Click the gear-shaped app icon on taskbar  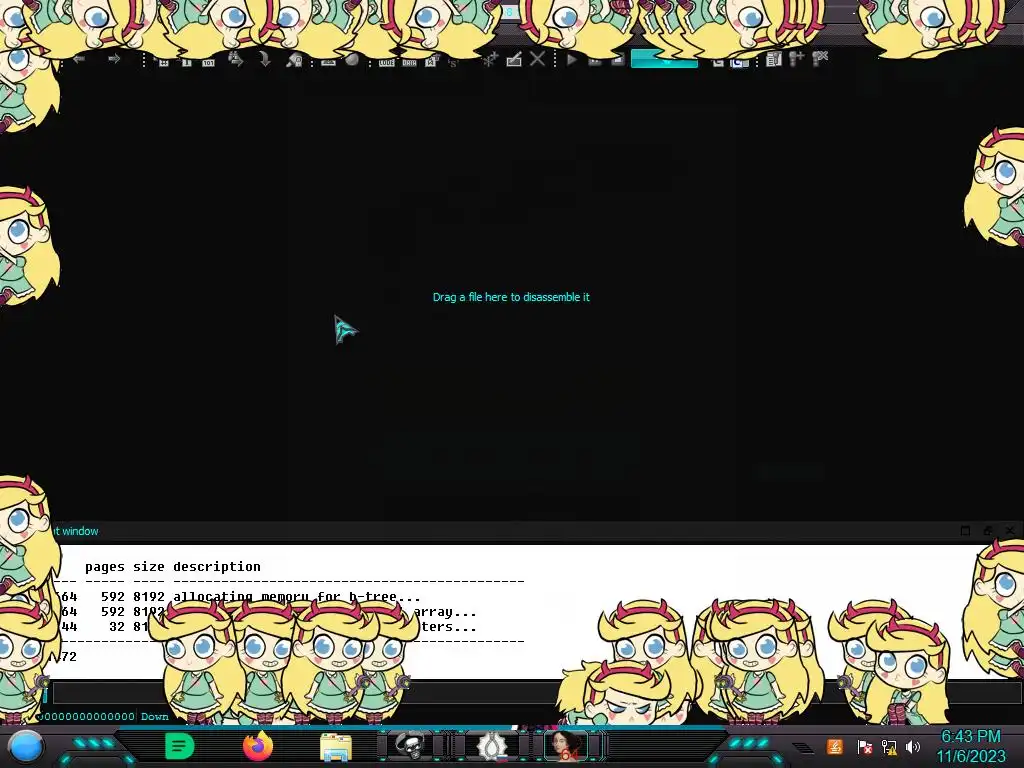[491, 746]
